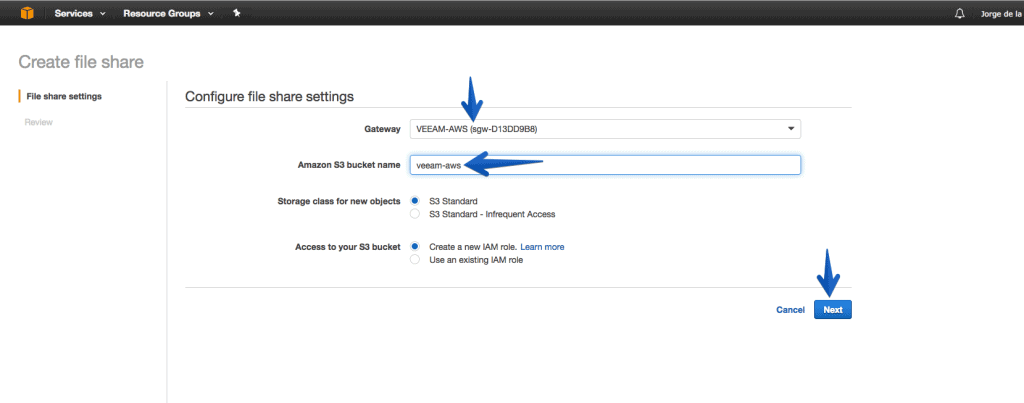Viewport: 1024px width, 403px height.
Task: Go to File share settings step
Action: tap(64, 96)
